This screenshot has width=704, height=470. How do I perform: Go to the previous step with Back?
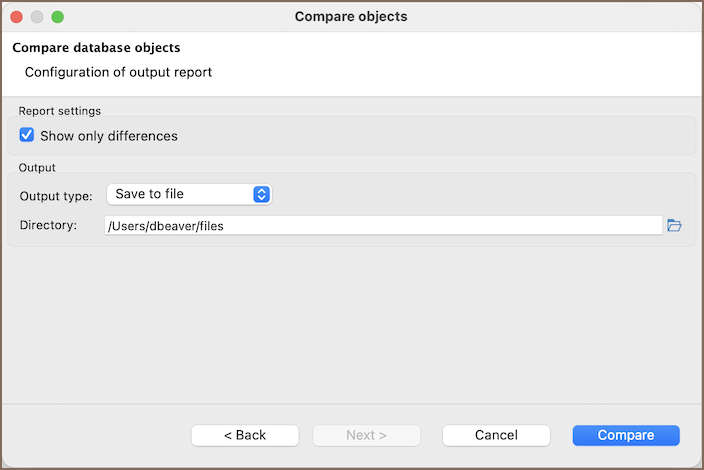[x=245, y=435]
